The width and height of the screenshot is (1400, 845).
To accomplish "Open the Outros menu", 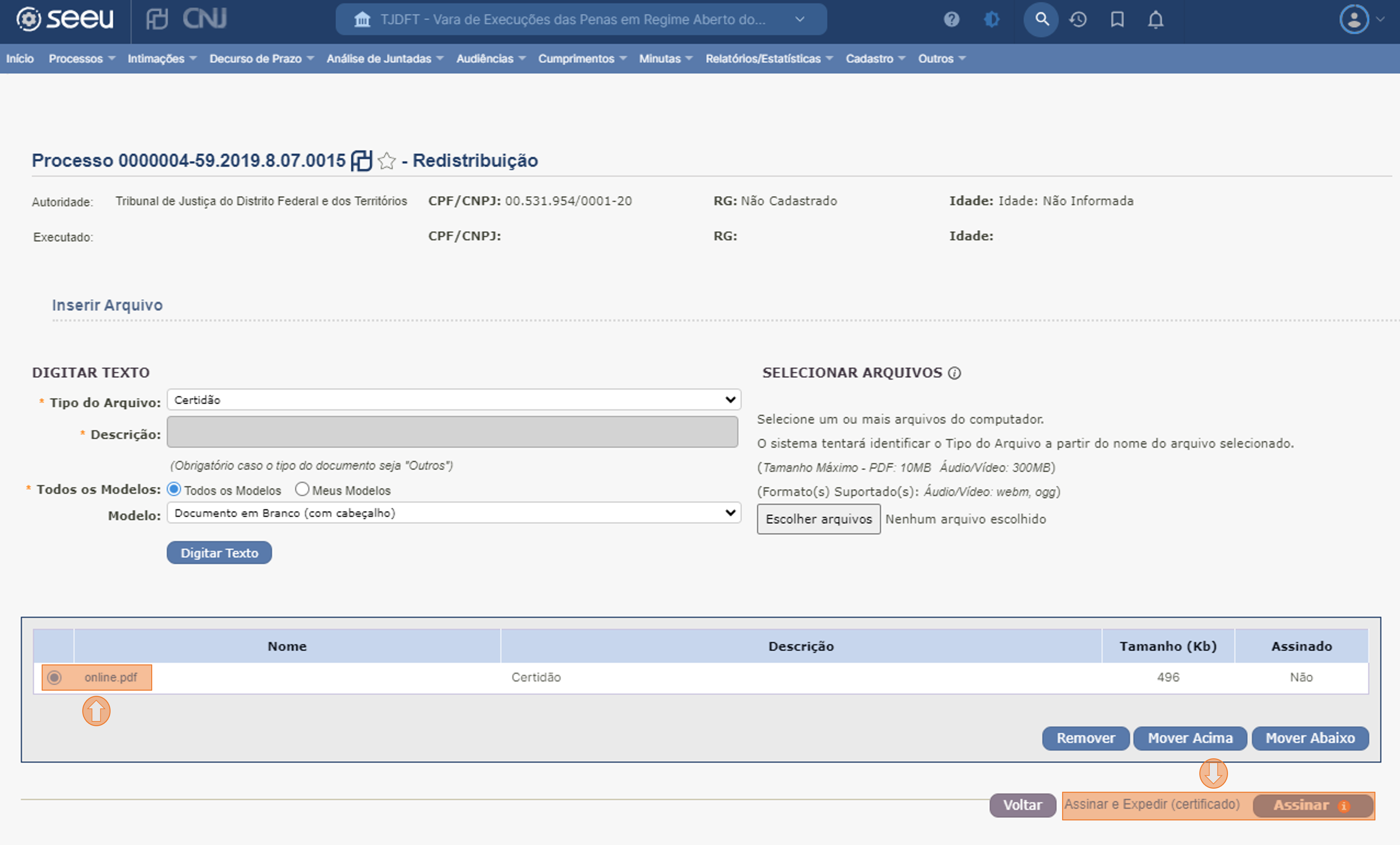I will tap(942, 58).
